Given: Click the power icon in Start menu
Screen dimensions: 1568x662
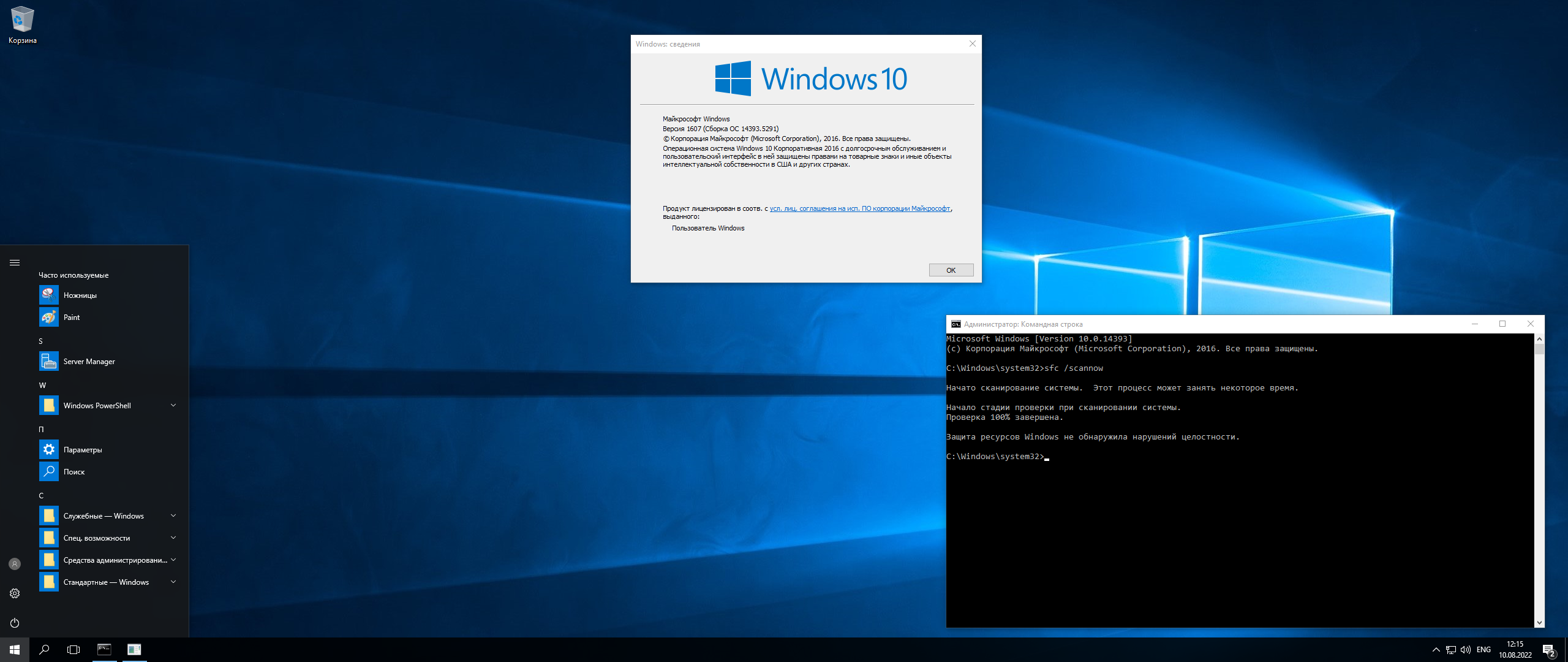Looking at the screenshot, I should pos(15,623).
